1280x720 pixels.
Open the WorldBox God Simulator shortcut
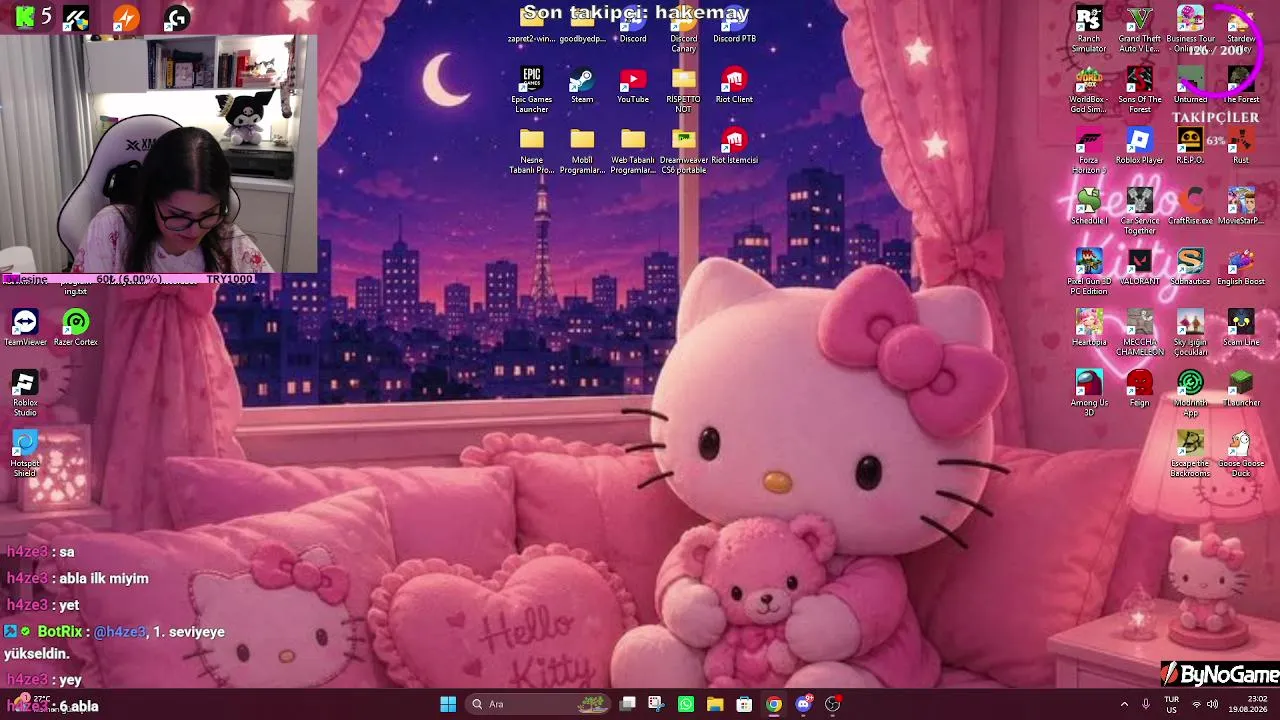tap(1089, 90)
